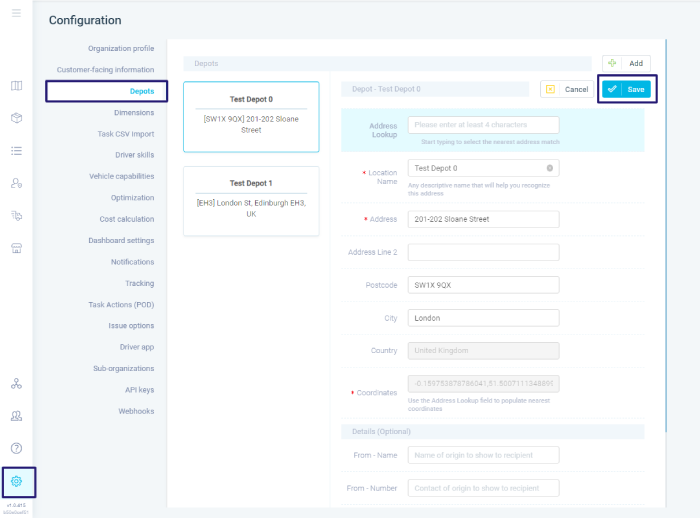Viewport: 700px width, 518px height.
Task: Click the Address Line 2 input
Action: (x=483, y=252)
